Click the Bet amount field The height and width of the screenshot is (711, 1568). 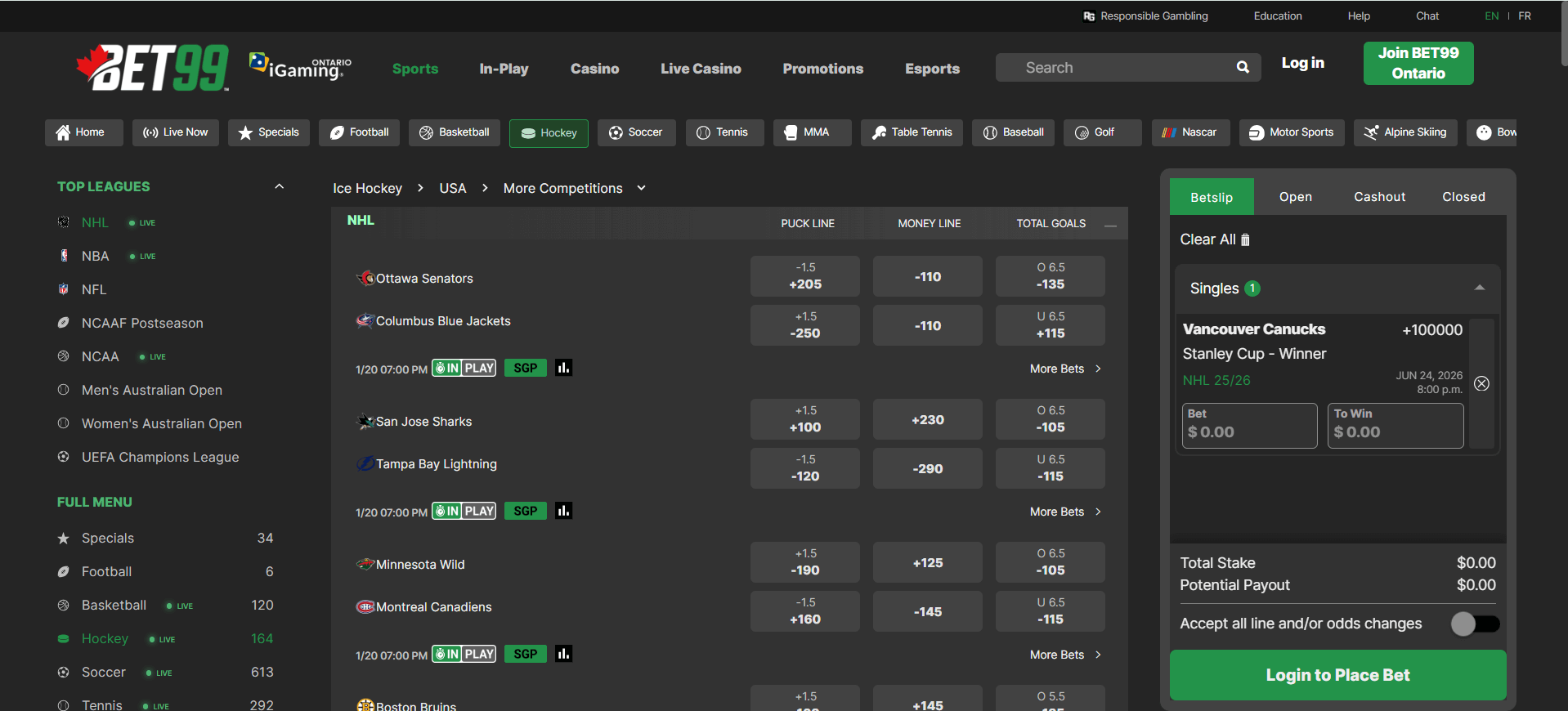click(x=1249, y=425)
